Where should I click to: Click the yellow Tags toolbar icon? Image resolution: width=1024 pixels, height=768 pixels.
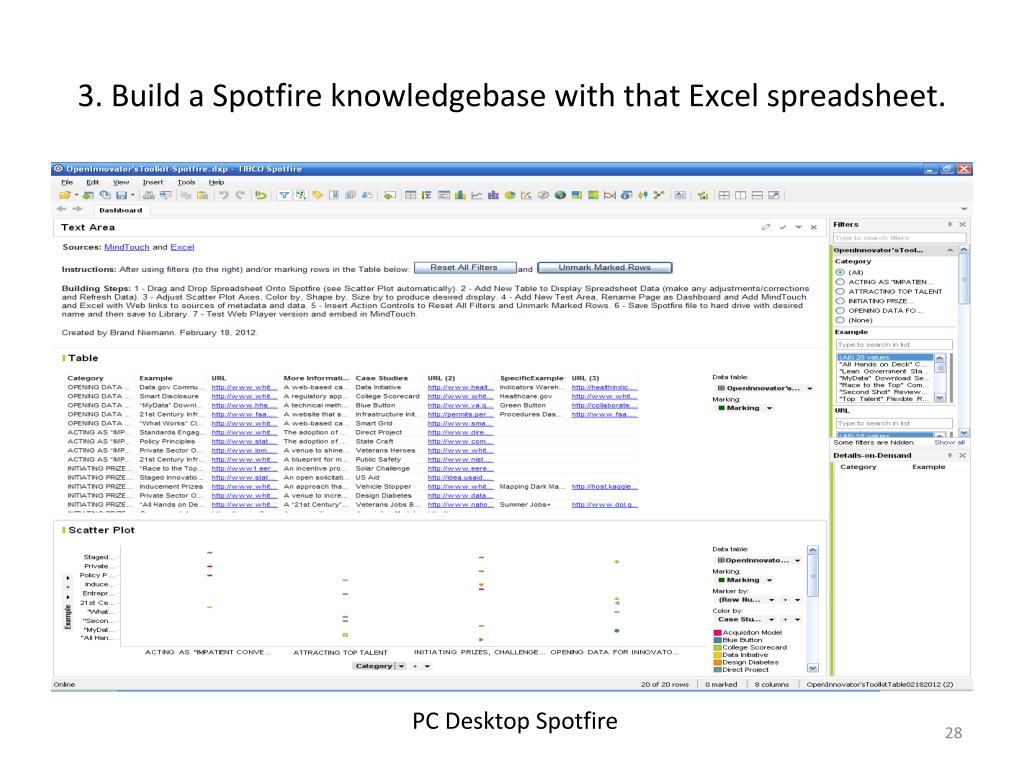pyautogui.click(x=317, y=195)
